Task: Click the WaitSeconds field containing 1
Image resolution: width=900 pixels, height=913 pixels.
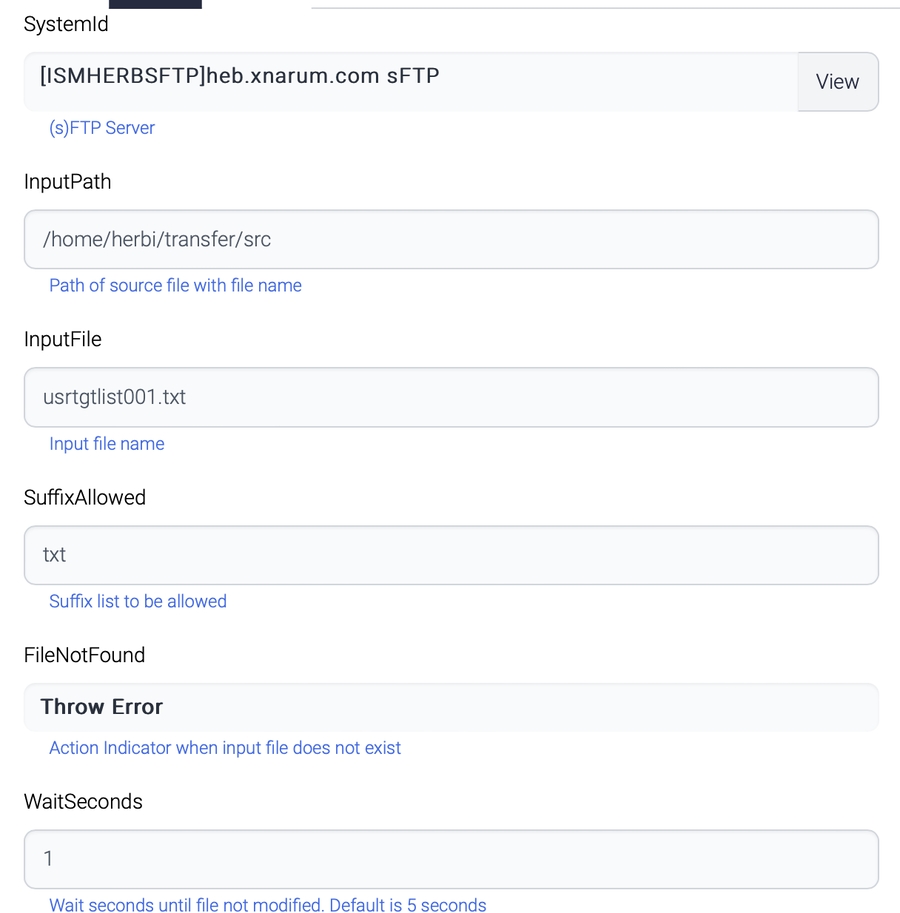Action: click(450, 858)
